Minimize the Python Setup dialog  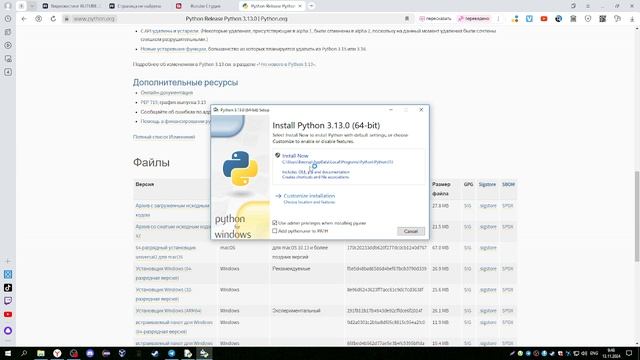coord(391,110)
